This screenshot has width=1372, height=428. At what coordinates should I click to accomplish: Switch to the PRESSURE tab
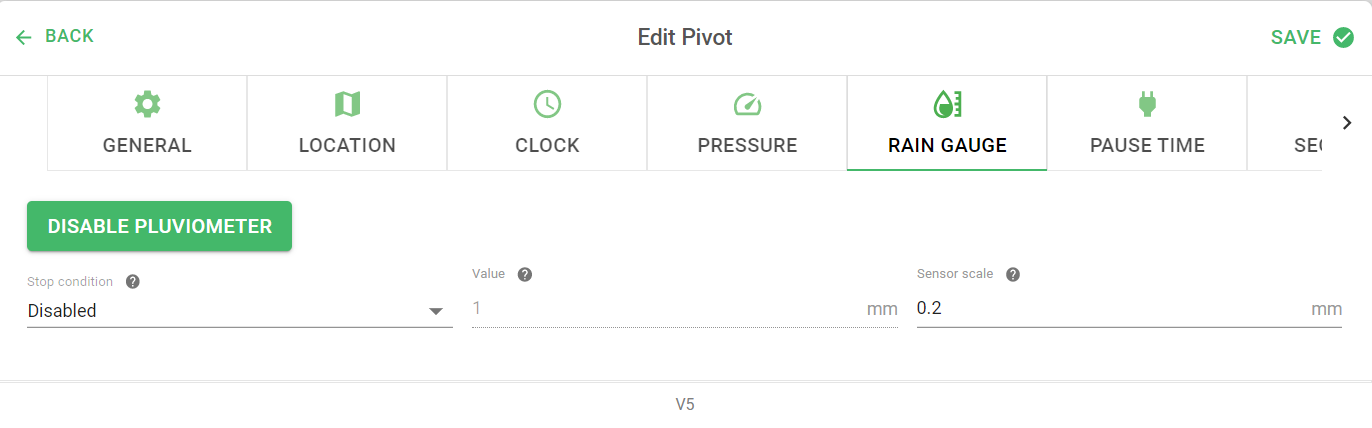pyautogui.click(x=747, y=123)
